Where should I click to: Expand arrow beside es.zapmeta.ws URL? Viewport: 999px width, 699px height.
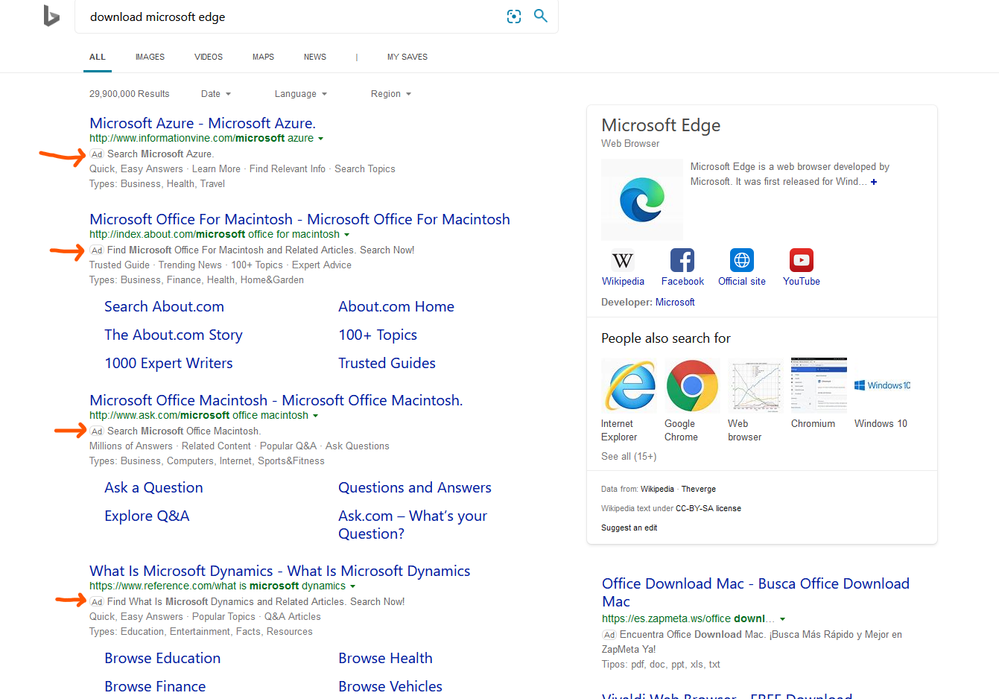pyautogui.click(x=782, y=619)
